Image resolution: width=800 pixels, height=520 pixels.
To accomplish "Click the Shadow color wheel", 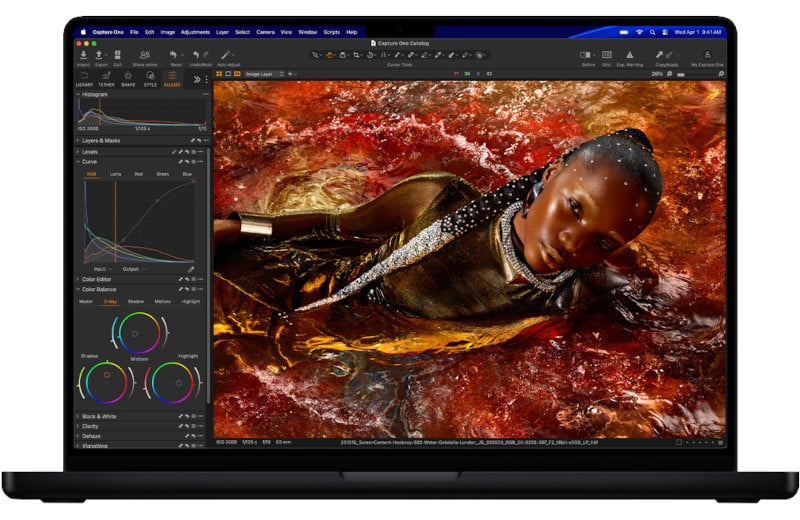I will (x=107, y=382).
